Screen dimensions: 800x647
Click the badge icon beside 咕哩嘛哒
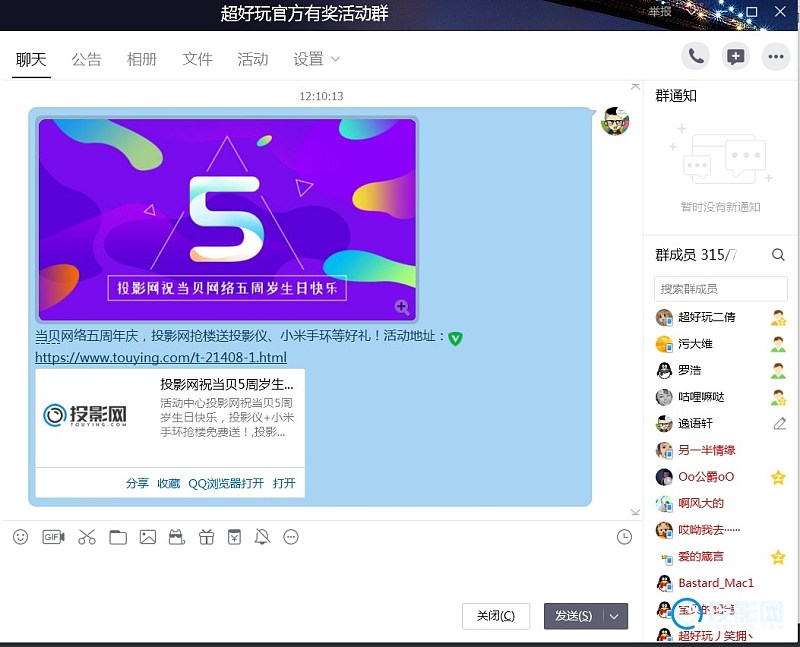pyautogui.click(x=778, y=397)
